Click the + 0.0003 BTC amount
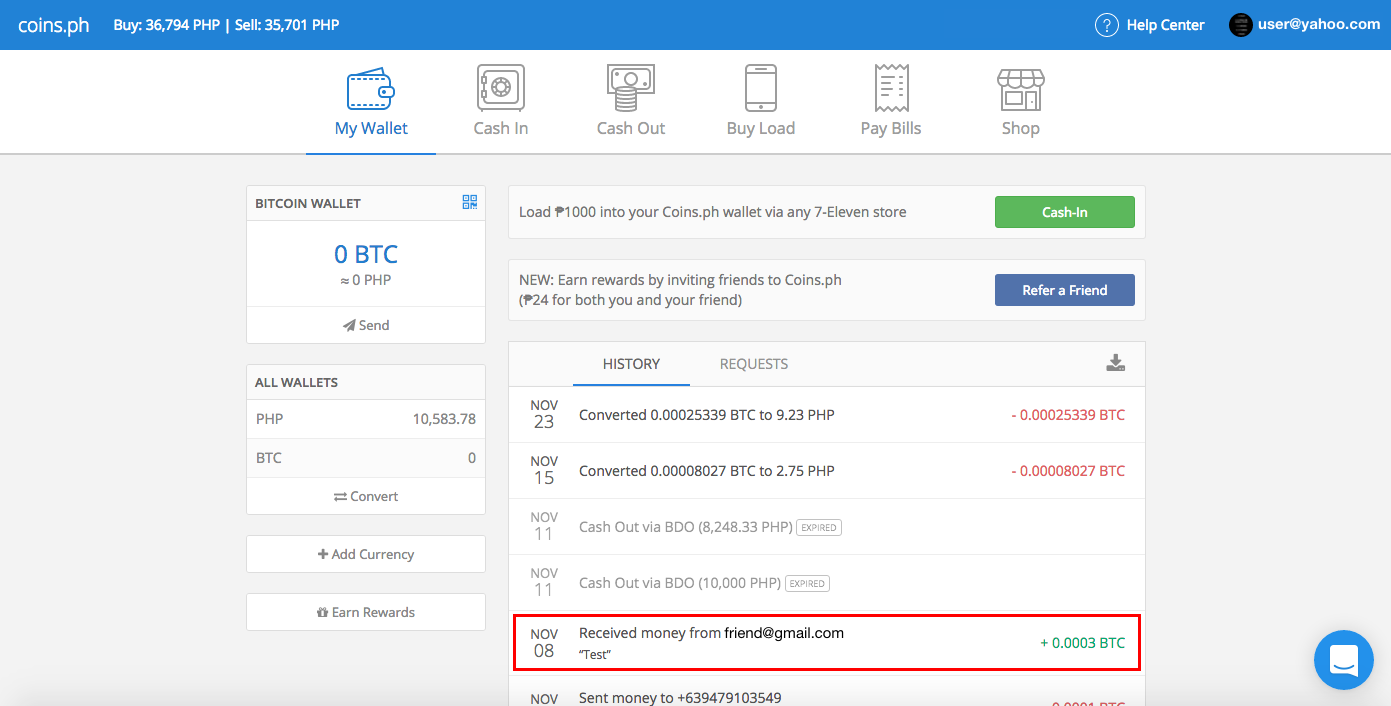Image resolution: width=1391 pixels, height=706 pixels. pyautogui.click(x=1082, y=643)
